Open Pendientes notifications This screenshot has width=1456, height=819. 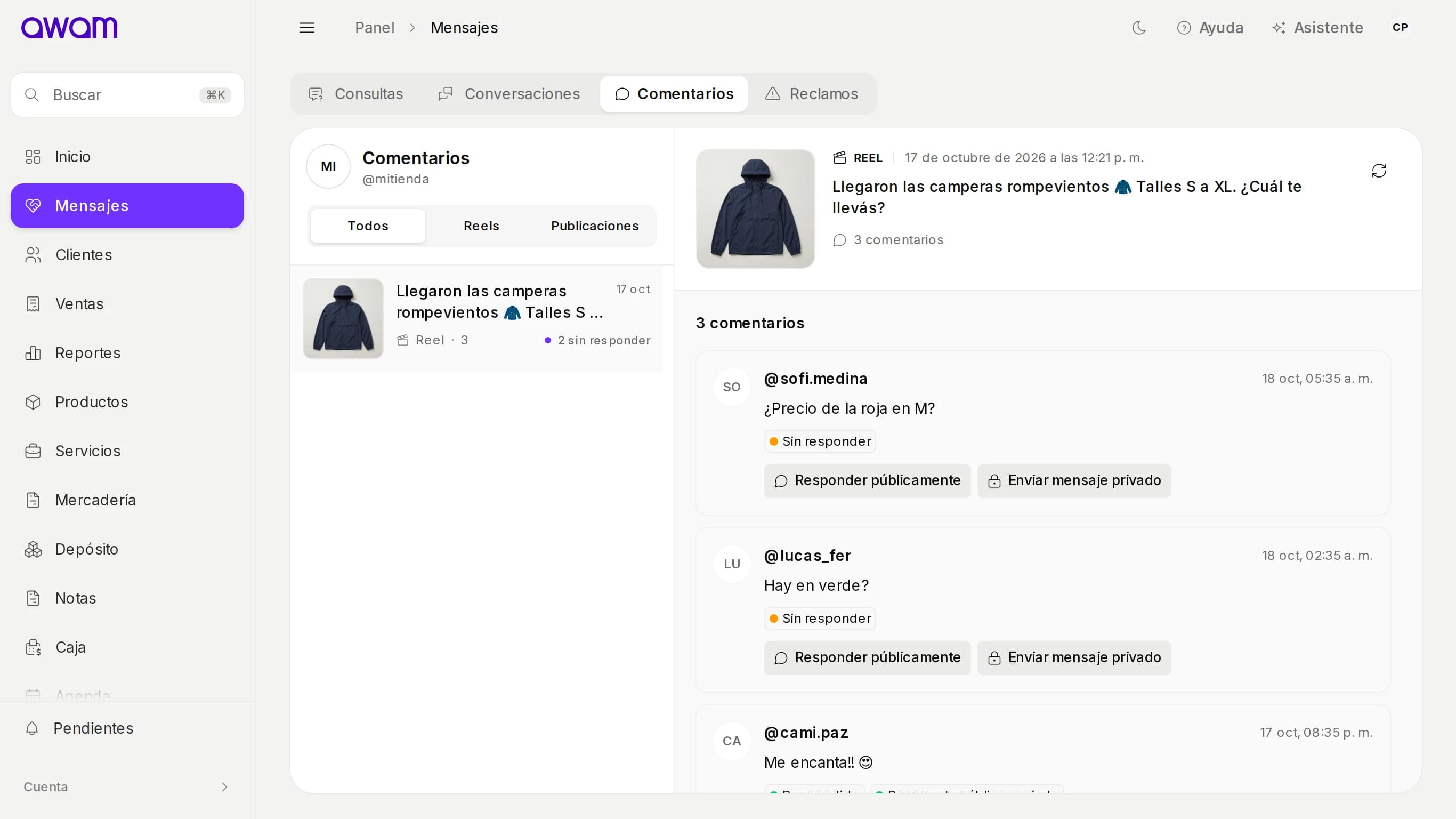(127, 728)
